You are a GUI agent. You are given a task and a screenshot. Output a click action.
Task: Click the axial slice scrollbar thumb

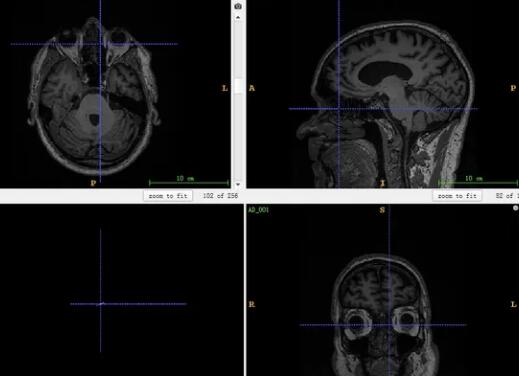tap(238, 86)
